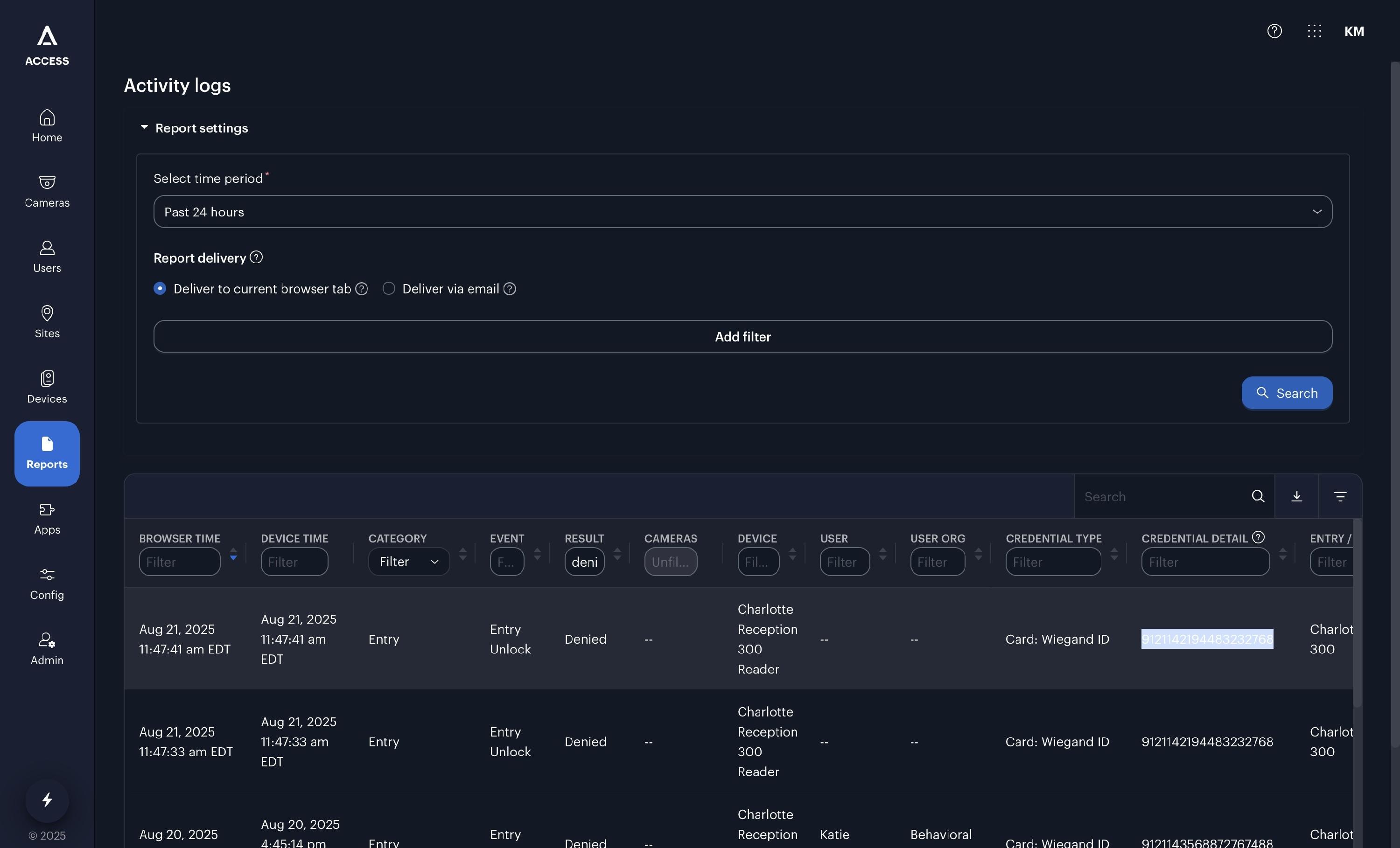Click browser time Aug 21, 2025 11:47:33 am EDT
Image resolution: width=1400 pixels, height=848 pixels.
coord(186,742)
